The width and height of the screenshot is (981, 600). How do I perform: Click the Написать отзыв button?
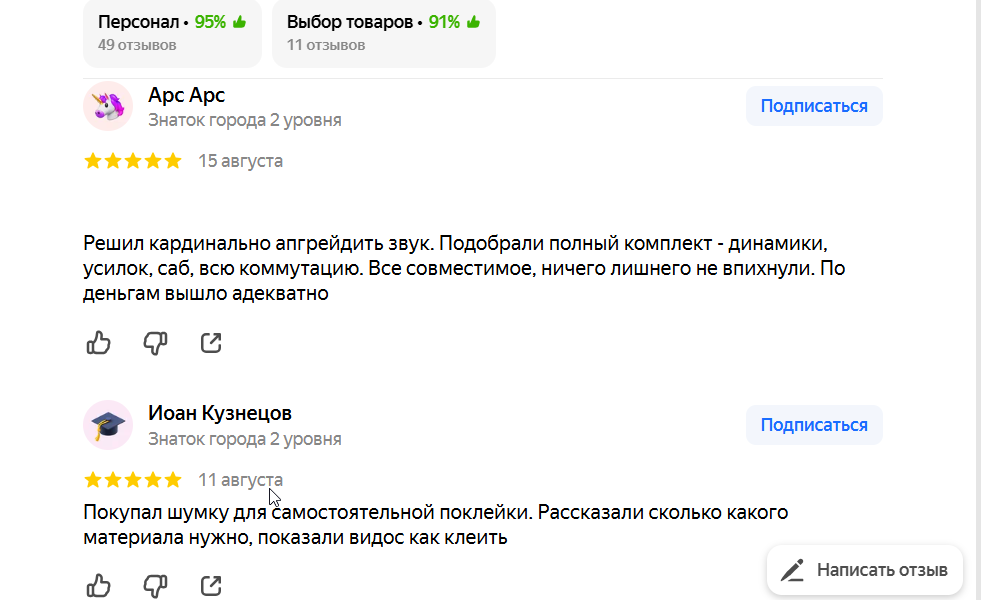click(x=865, y=570)
